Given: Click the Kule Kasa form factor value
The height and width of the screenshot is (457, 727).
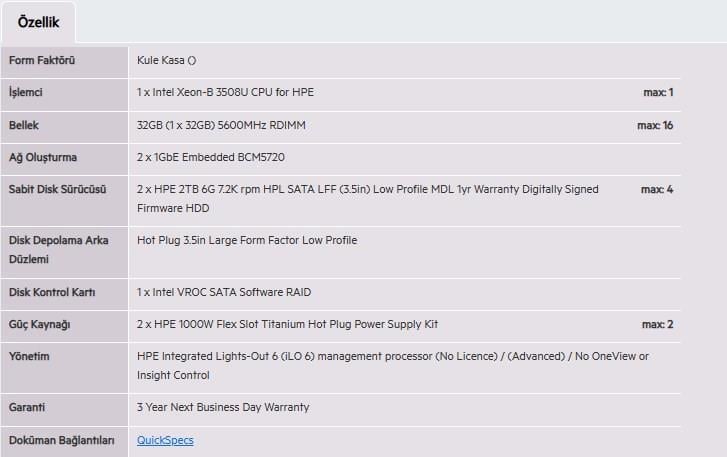Looking at the screenshot, I should click(x=166, y=61).
